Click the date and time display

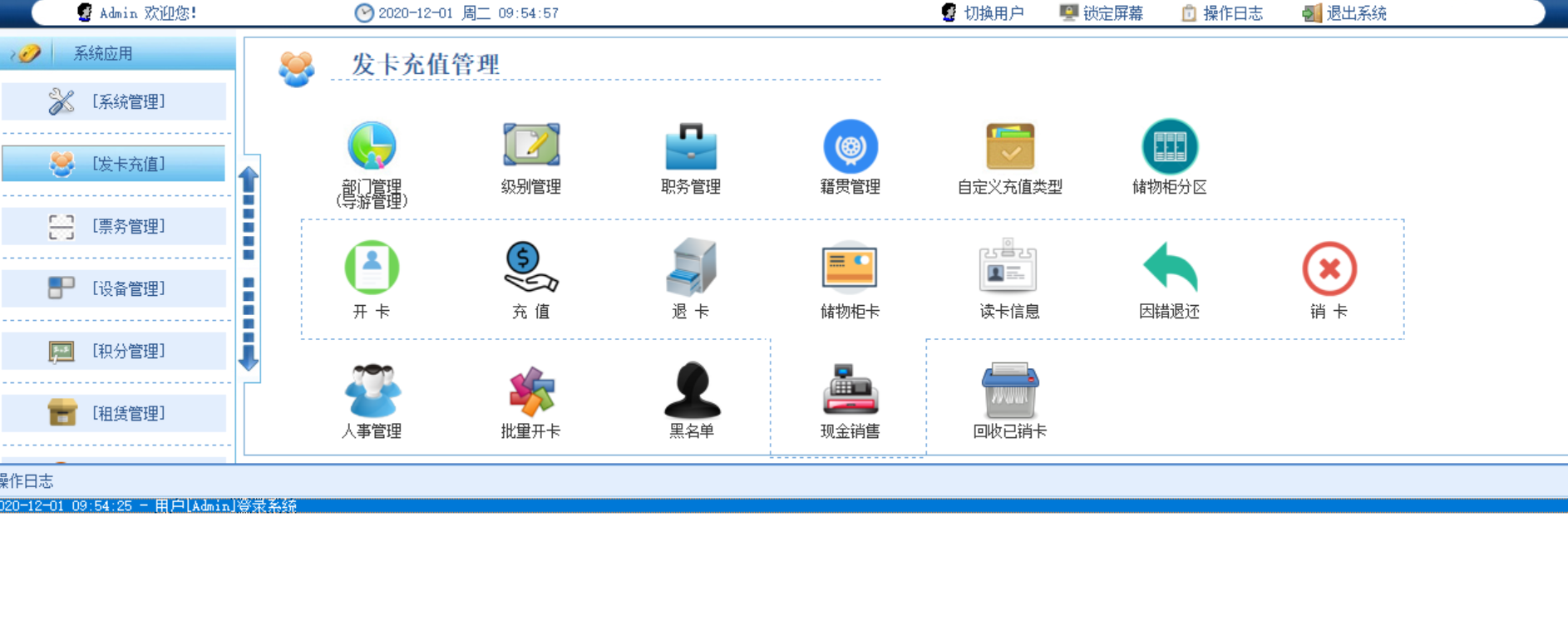pos(457,12)
